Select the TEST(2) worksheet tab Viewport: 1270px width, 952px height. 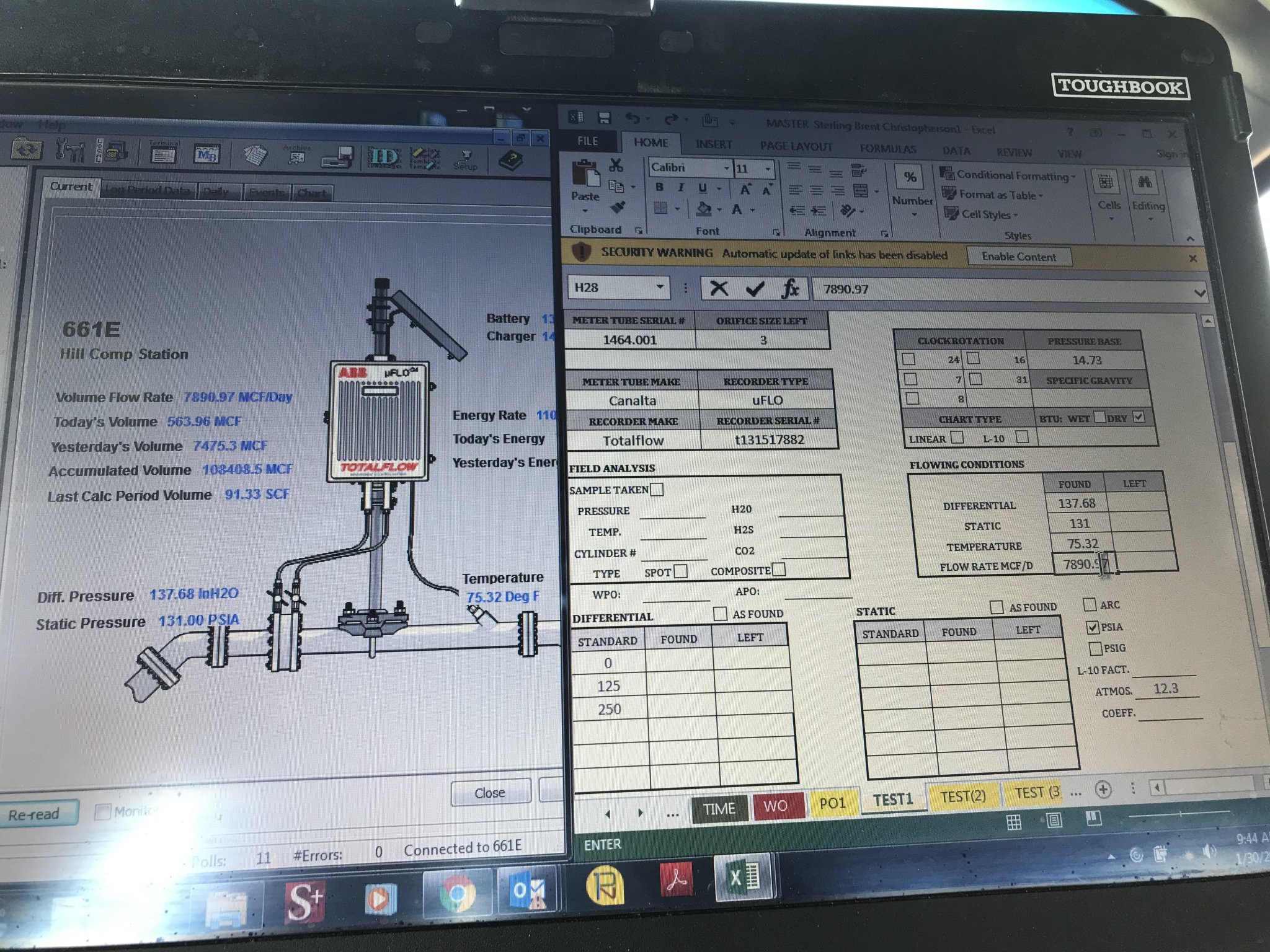coord(962,796)
